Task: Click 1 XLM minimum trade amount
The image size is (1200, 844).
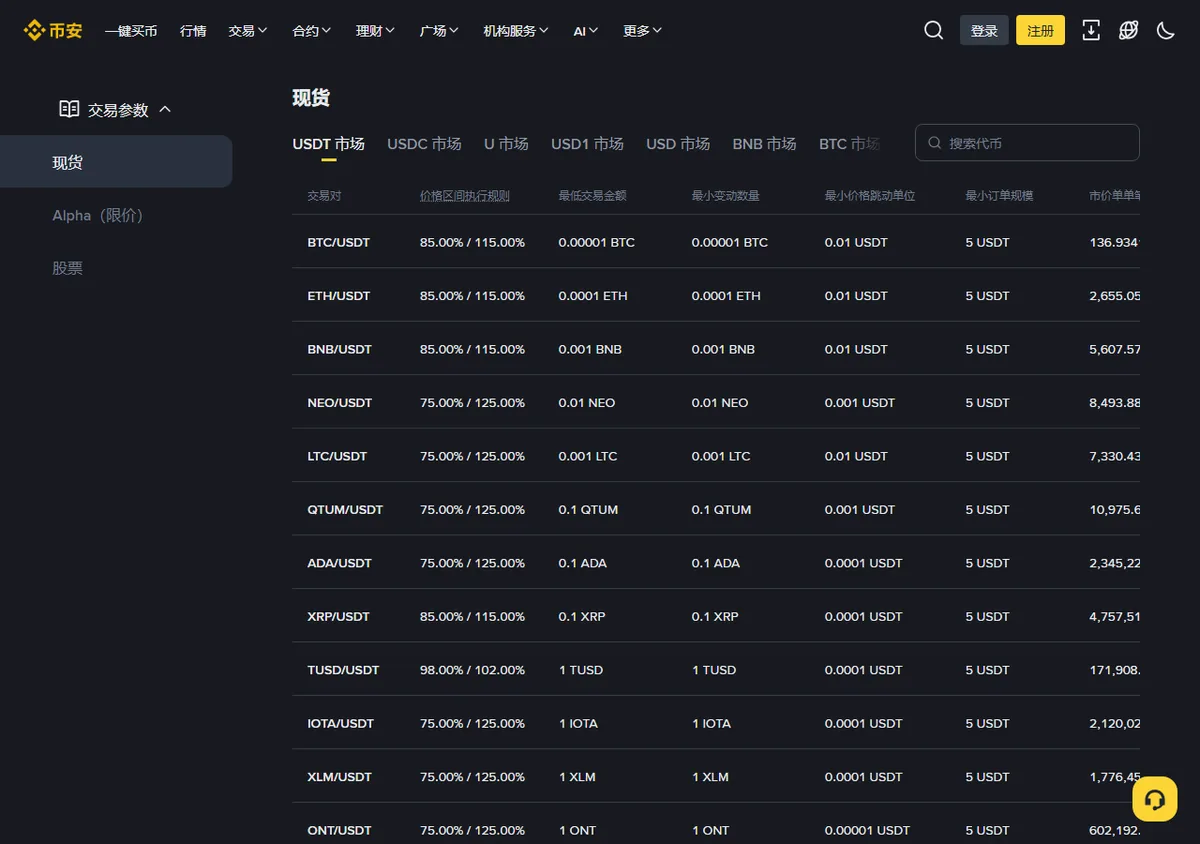Action: (577, 777)
